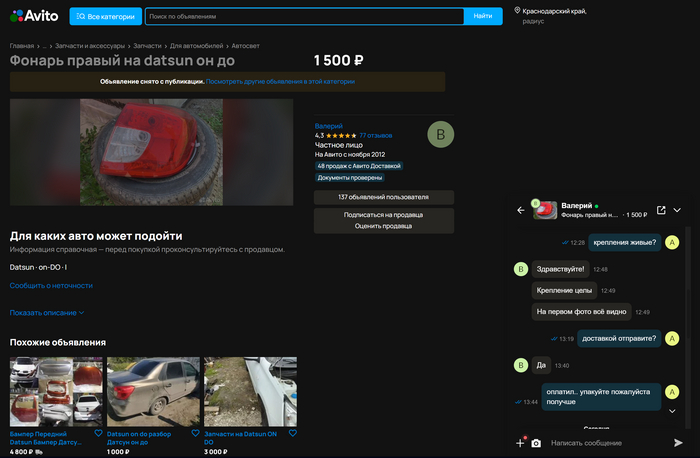Open the Для автомобилей breadcrumb

[x=196, y=46]
